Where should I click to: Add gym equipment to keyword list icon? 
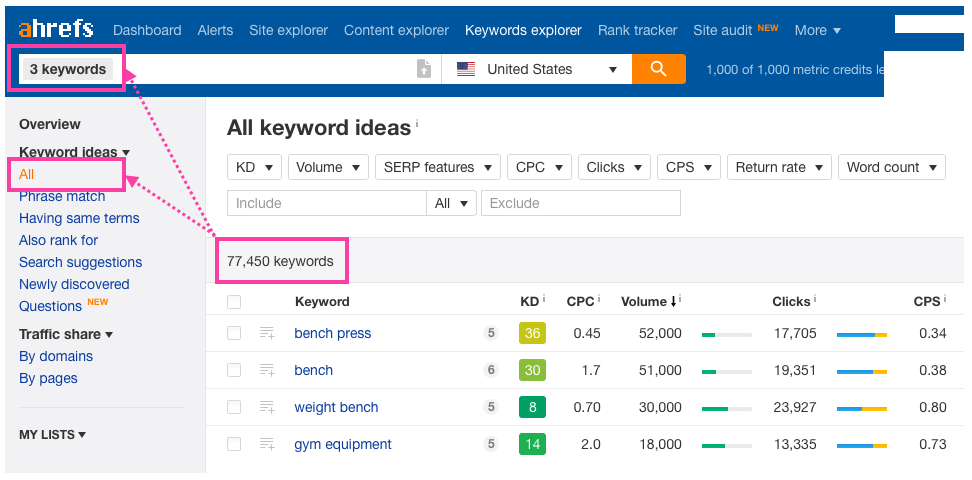[x=267, y=445]
